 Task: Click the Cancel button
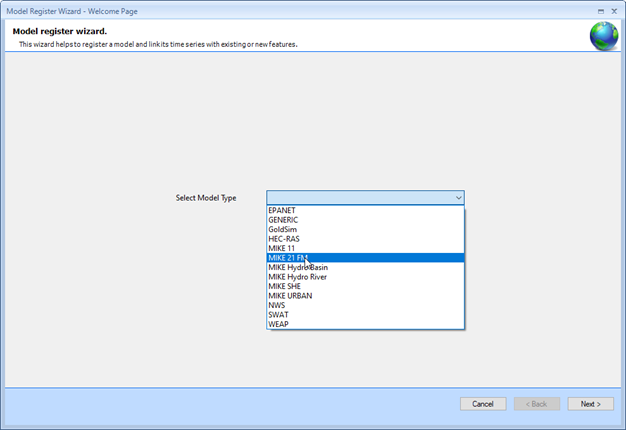coord(483,404)
